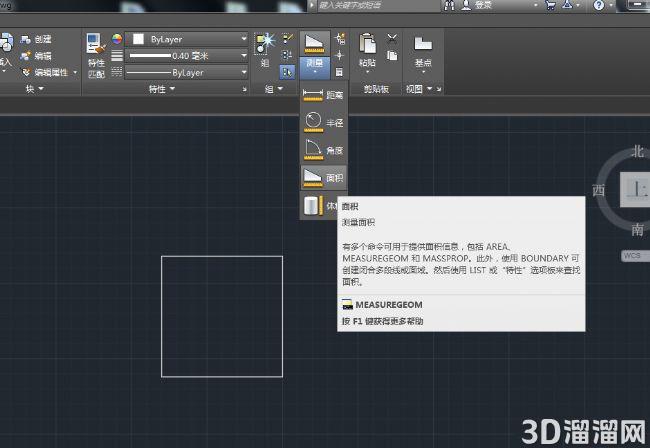Click the Group (组) icon
The width and height of the screenshot is (650, 448).
(265, 44)
